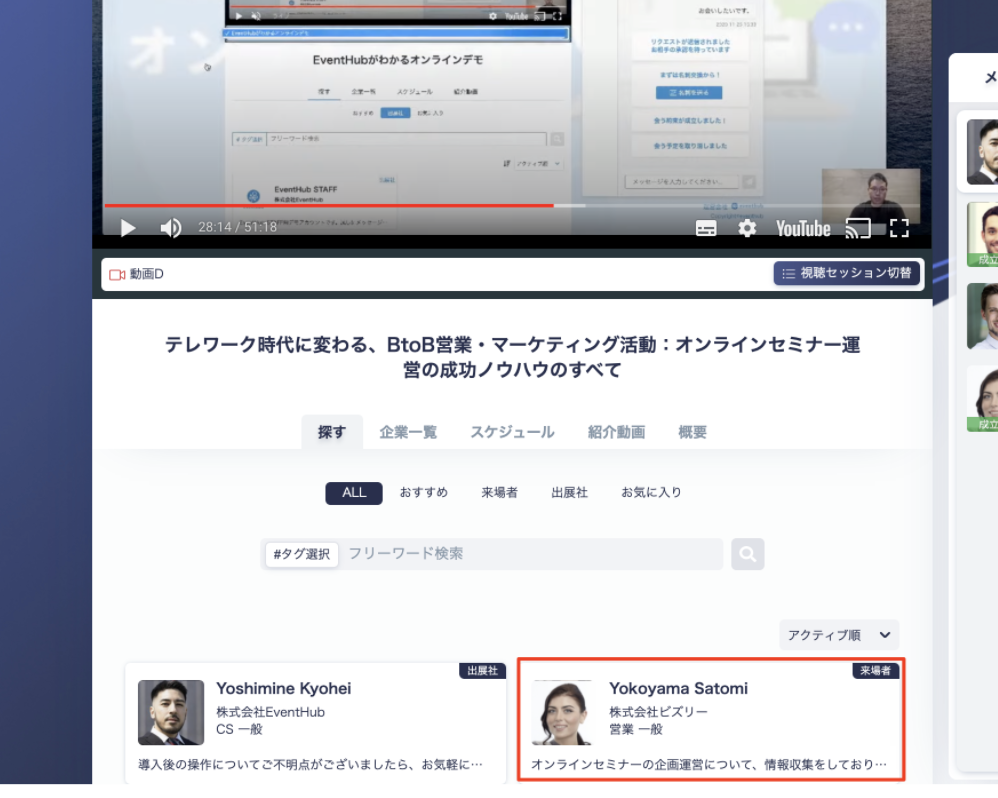Viewport: 998px width, 798px height.
Task: Click the 28:14 / 51:18 timestamp
Action: 237,227
